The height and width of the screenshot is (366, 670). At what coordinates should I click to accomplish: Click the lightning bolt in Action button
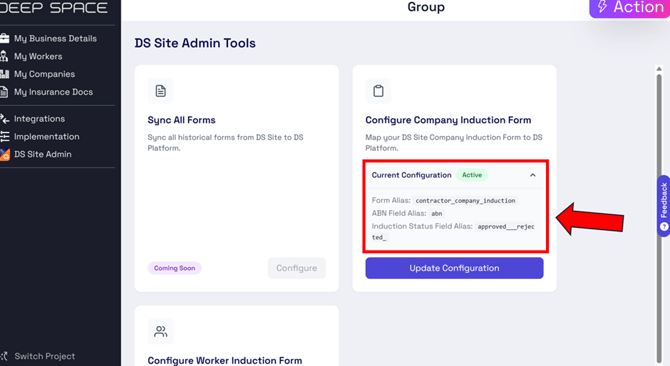click(x=602, y=6)
